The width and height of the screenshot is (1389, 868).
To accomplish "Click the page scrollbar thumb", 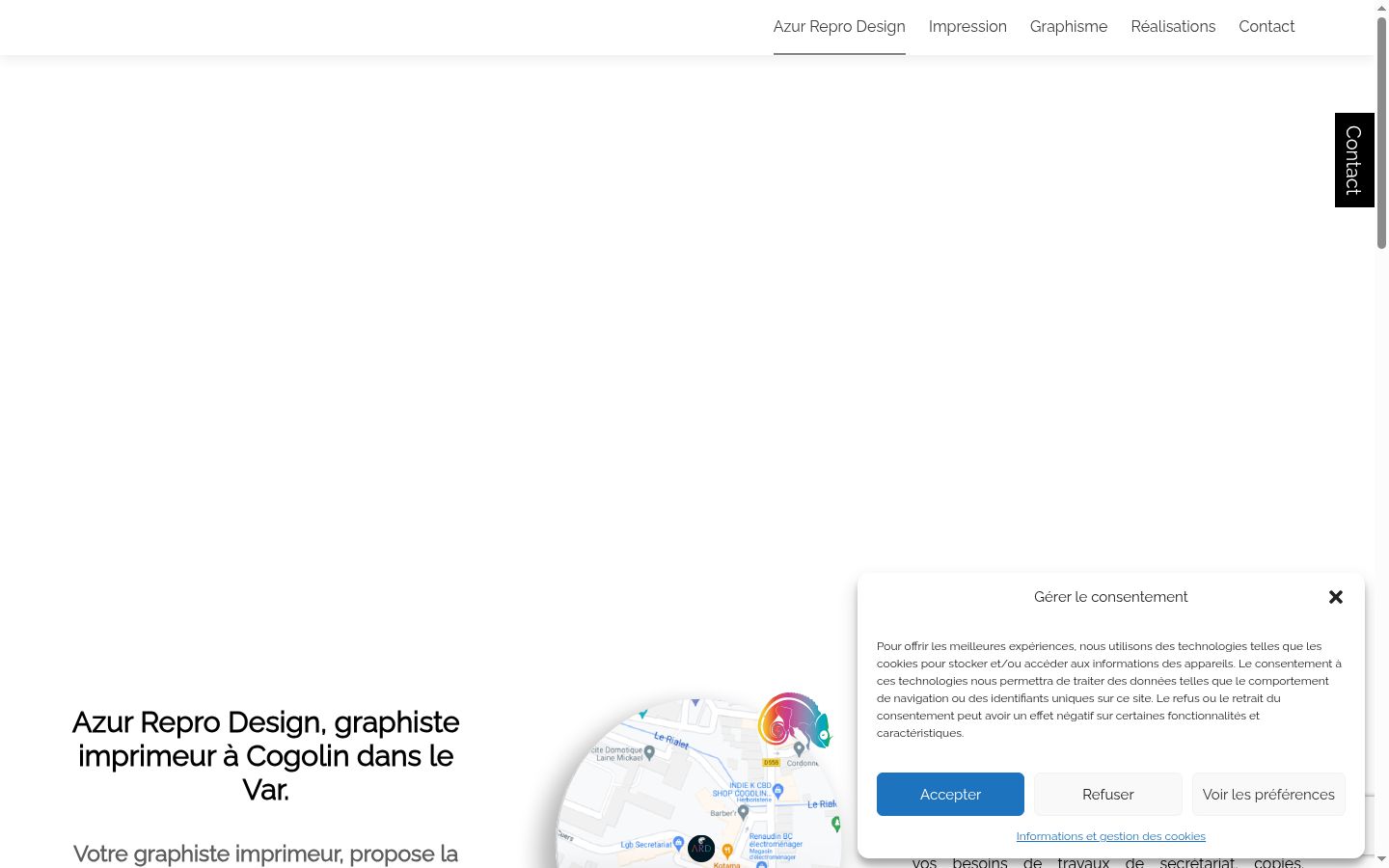I will coord(1381,133).
